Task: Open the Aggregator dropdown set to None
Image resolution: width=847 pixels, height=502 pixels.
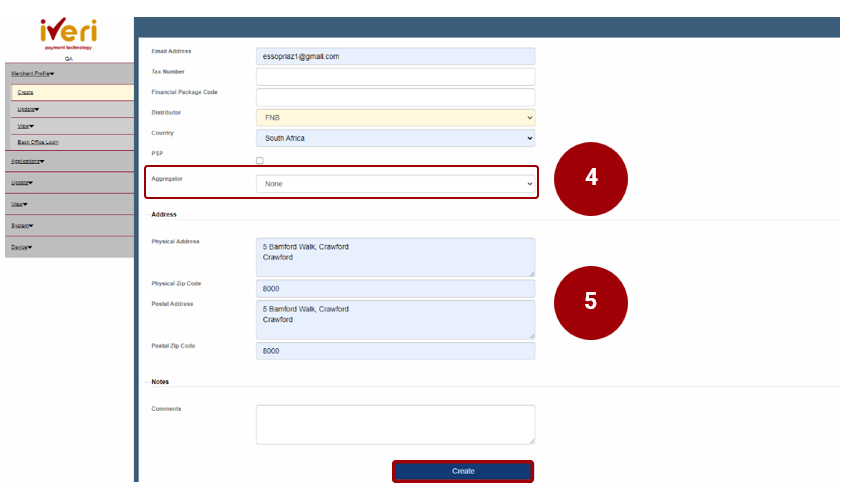Action: [x=395, y=184]
